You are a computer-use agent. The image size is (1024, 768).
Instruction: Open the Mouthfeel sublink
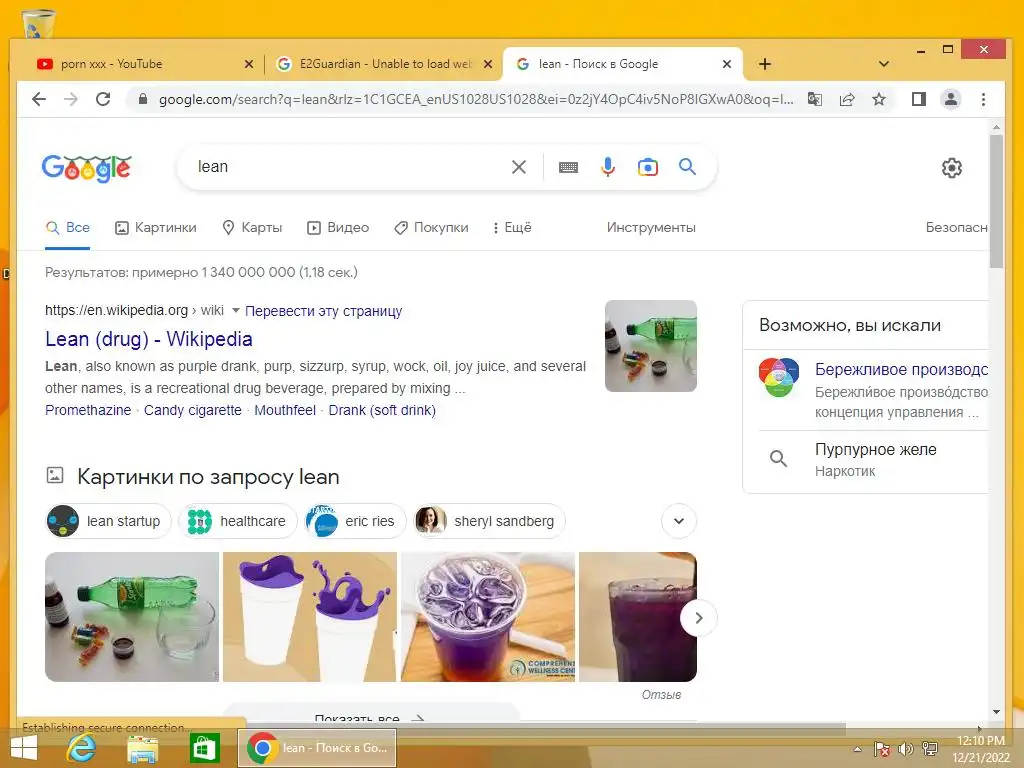click(x=285, y=410)
